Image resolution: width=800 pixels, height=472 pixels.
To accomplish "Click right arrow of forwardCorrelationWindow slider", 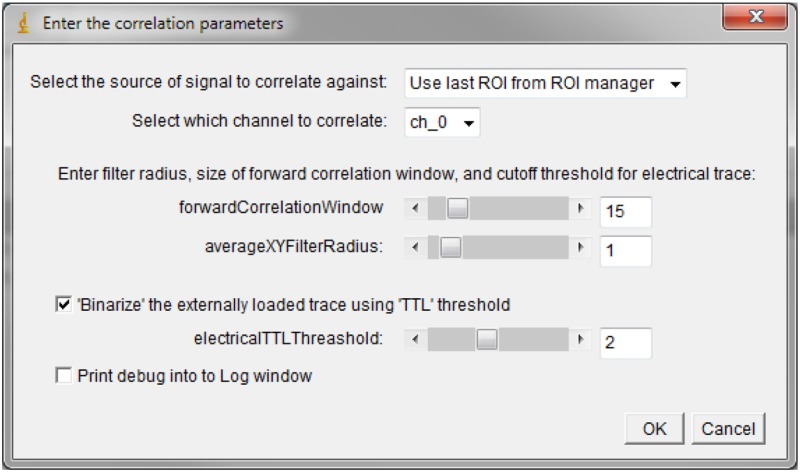I will (x=582, y=209).
